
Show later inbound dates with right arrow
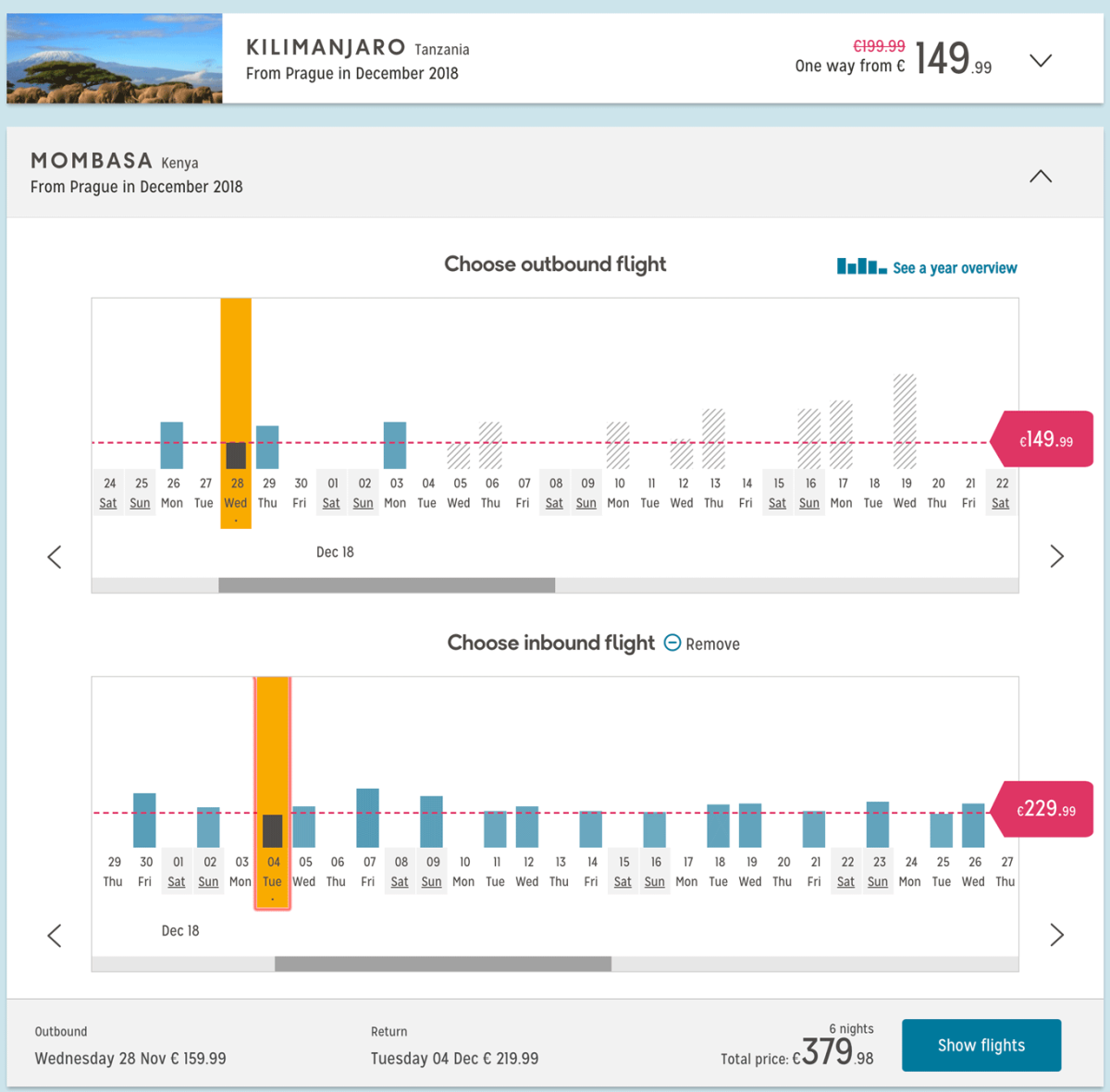click(x=1056, y=936)
